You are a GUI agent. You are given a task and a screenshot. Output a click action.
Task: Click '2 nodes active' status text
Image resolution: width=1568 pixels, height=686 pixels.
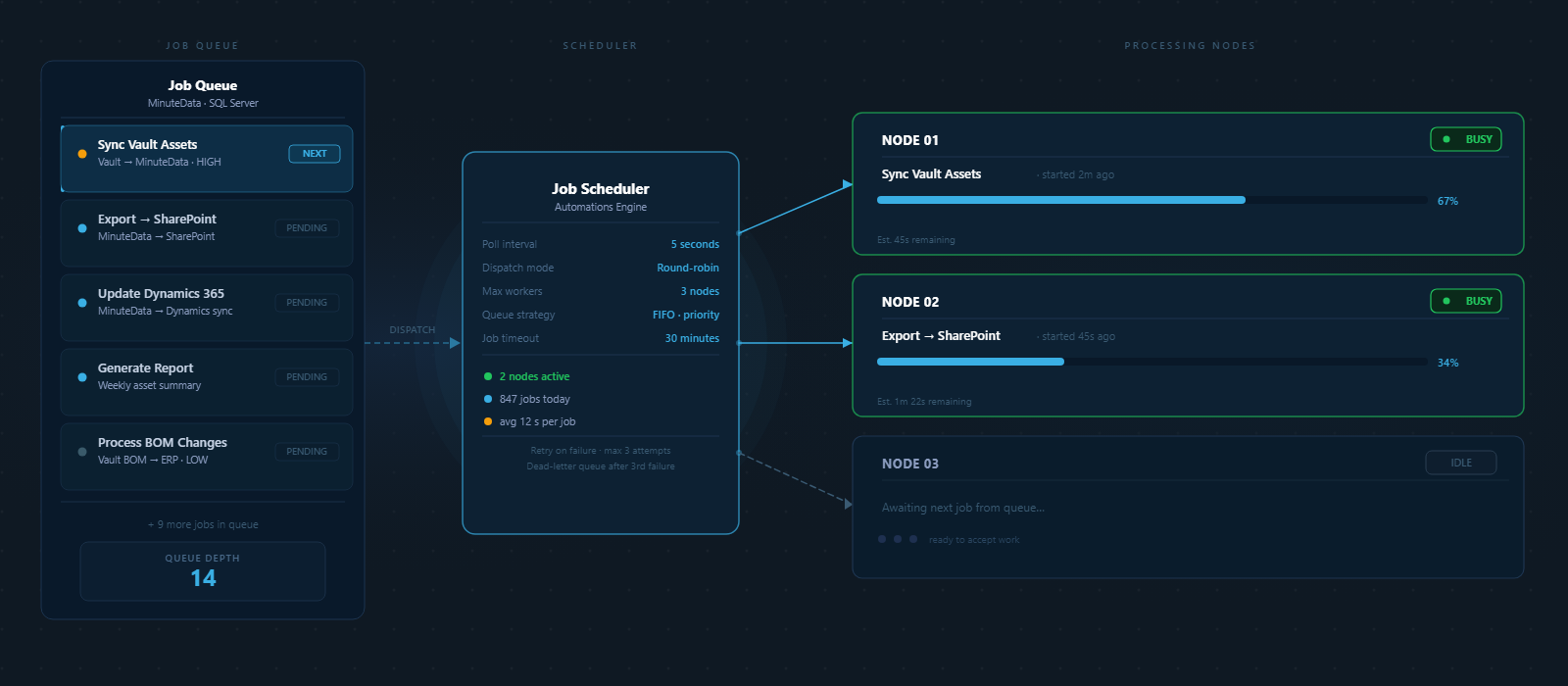(534, 376)
